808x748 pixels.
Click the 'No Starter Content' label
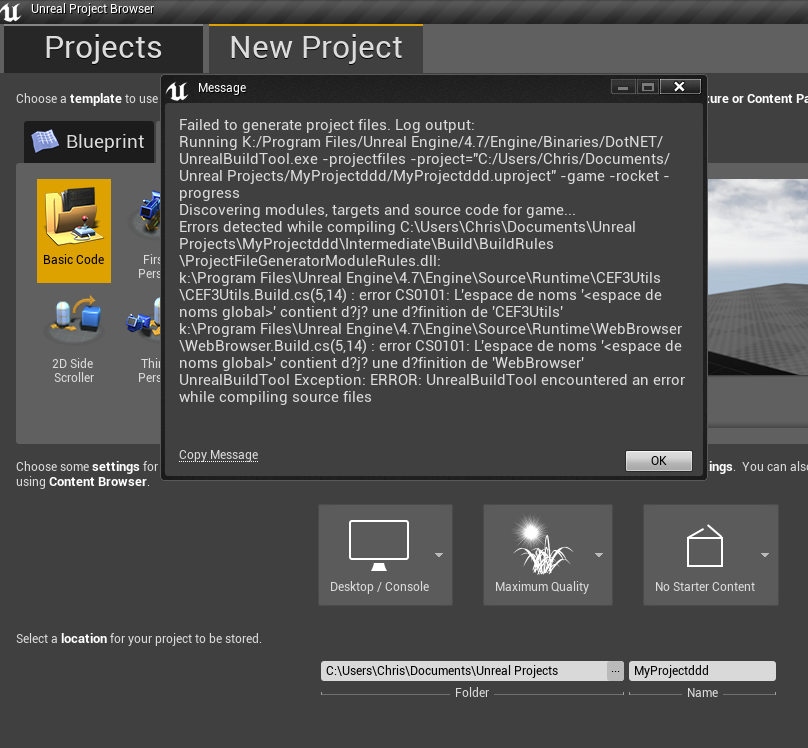[704, 587]
